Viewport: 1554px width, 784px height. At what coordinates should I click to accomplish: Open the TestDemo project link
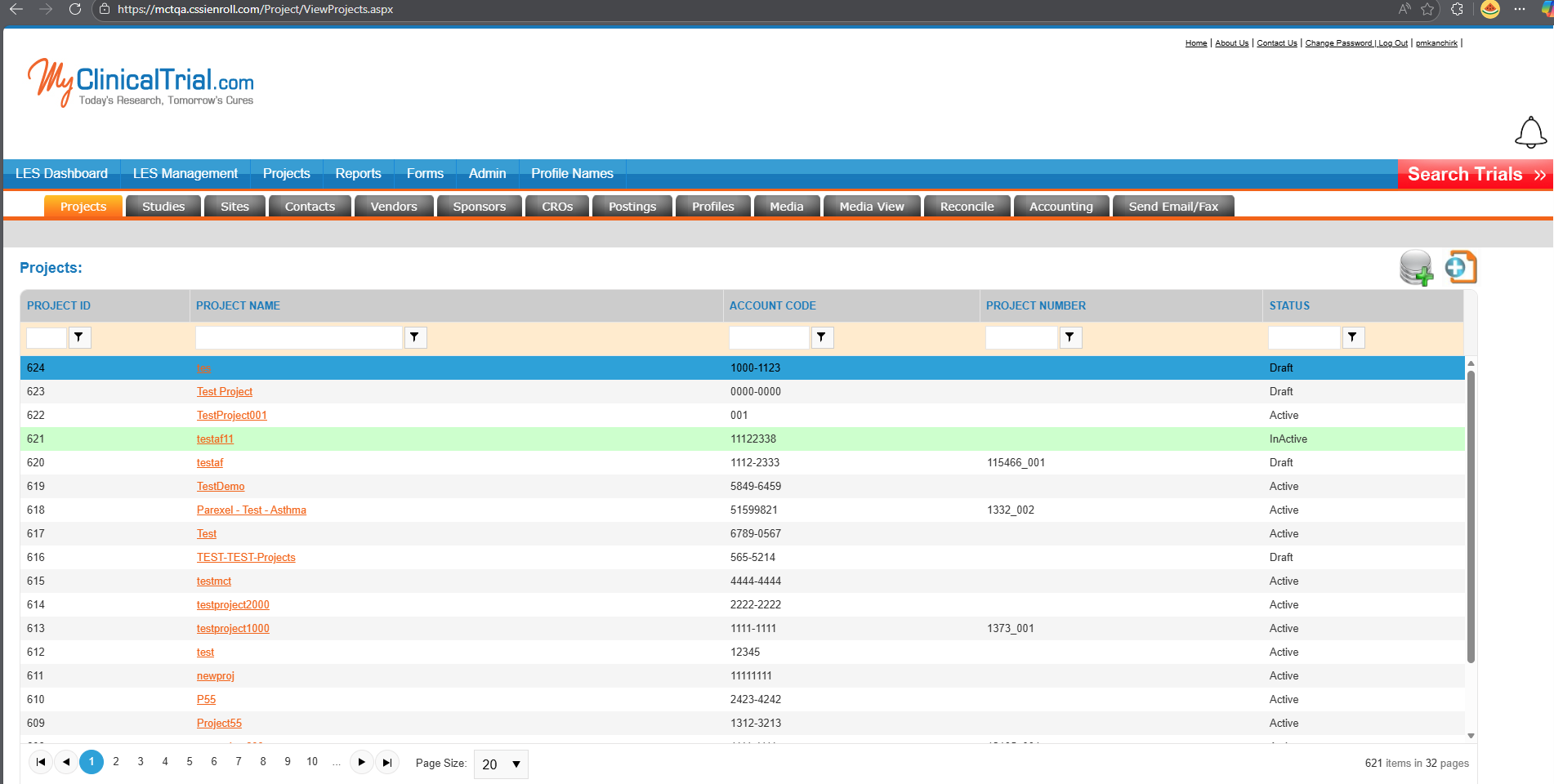coord(221,486)
